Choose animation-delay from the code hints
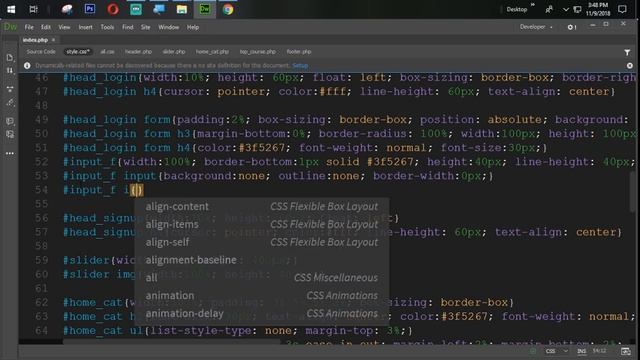Viewport: 640px width, 360px height. click(262, 313)
